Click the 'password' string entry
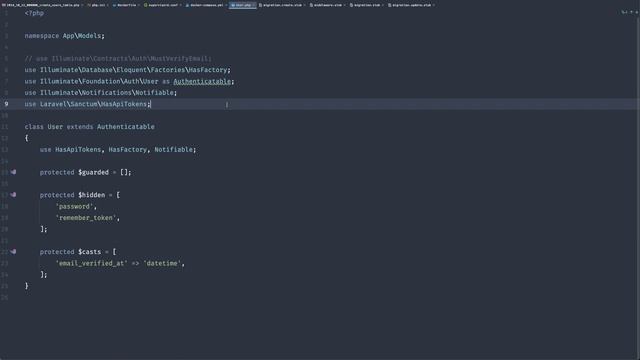640x360 pixels. 74,207
